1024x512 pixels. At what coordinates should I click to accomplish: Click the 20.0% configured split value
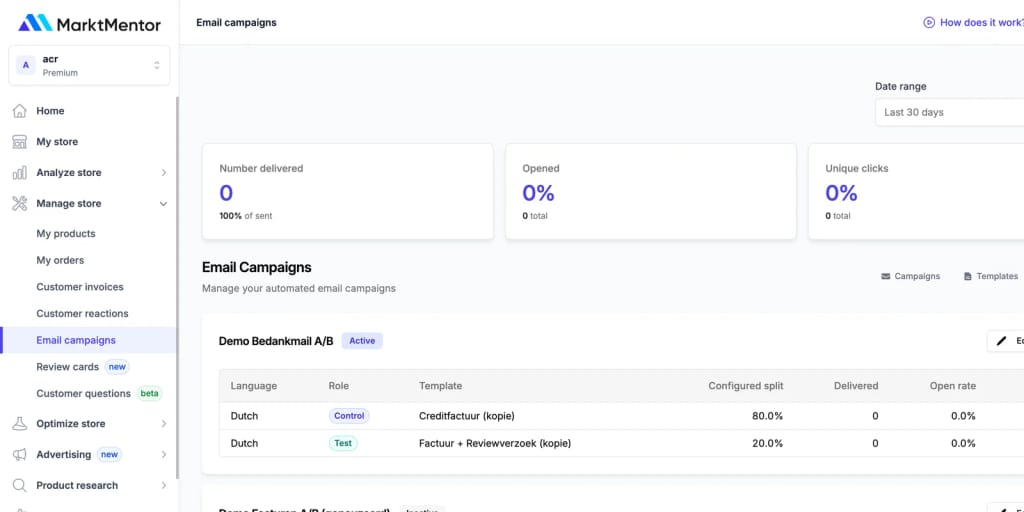(767, 443)
